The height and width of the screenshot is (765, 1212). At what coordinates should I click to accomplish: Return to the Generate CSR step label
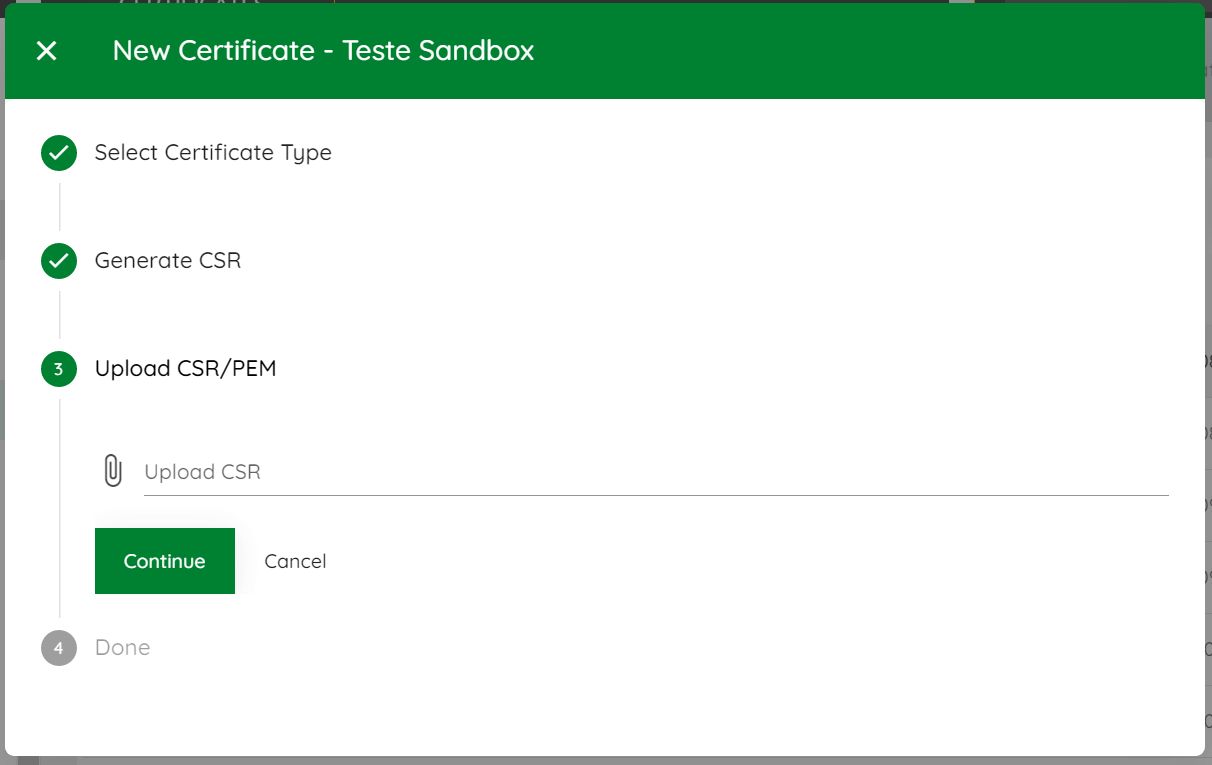click(x=168, y=261)
